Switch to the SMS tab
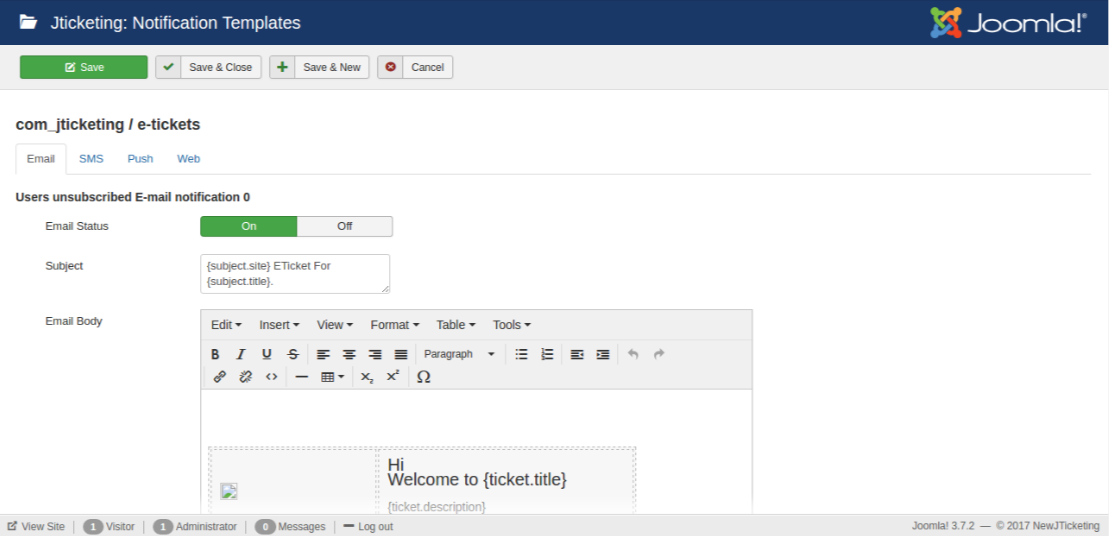 91,159
